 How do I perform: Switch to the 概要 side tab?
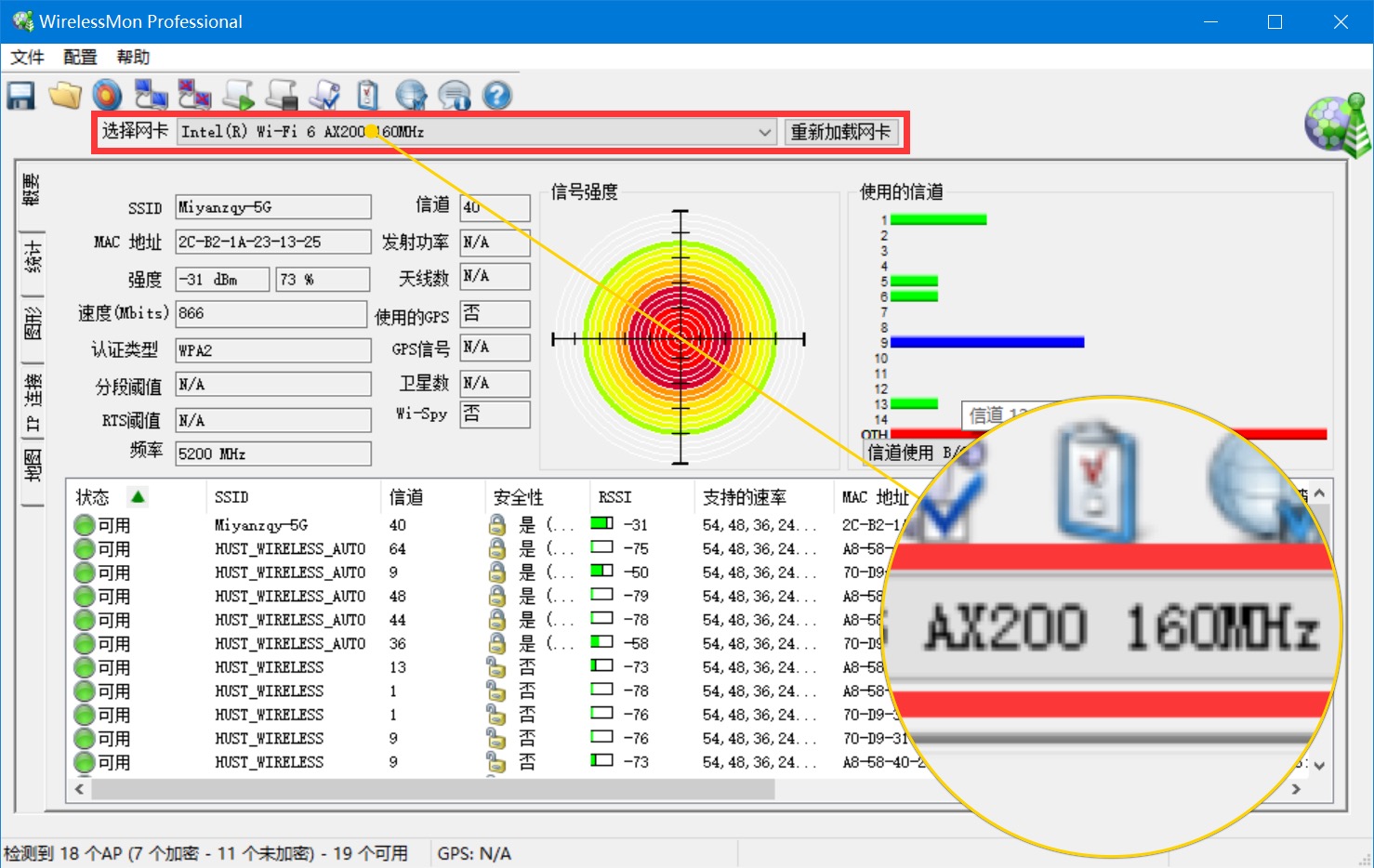tap(33, 191)
